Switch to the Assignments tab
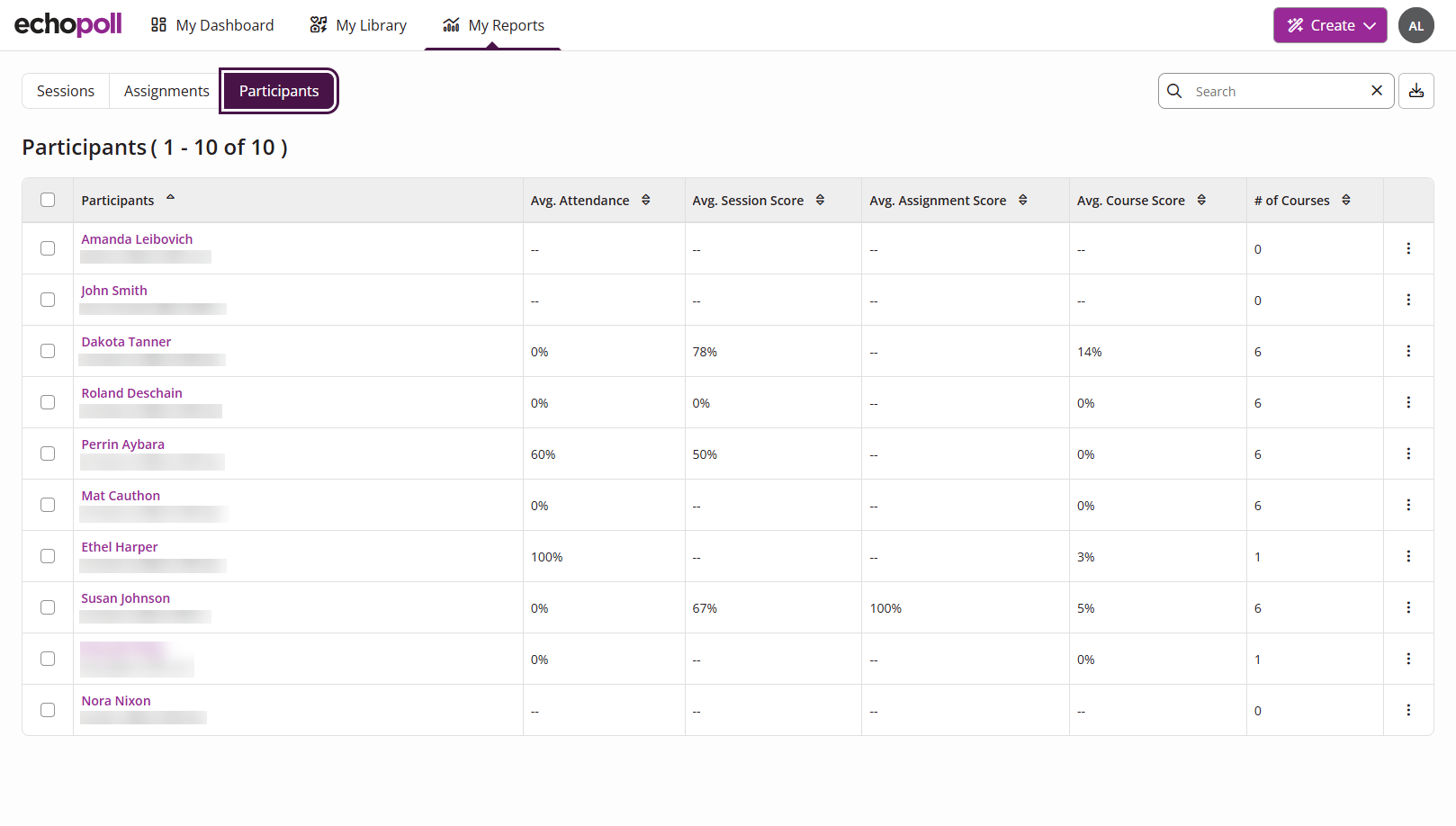This screenshot has height=826, width=1456. 166,91
